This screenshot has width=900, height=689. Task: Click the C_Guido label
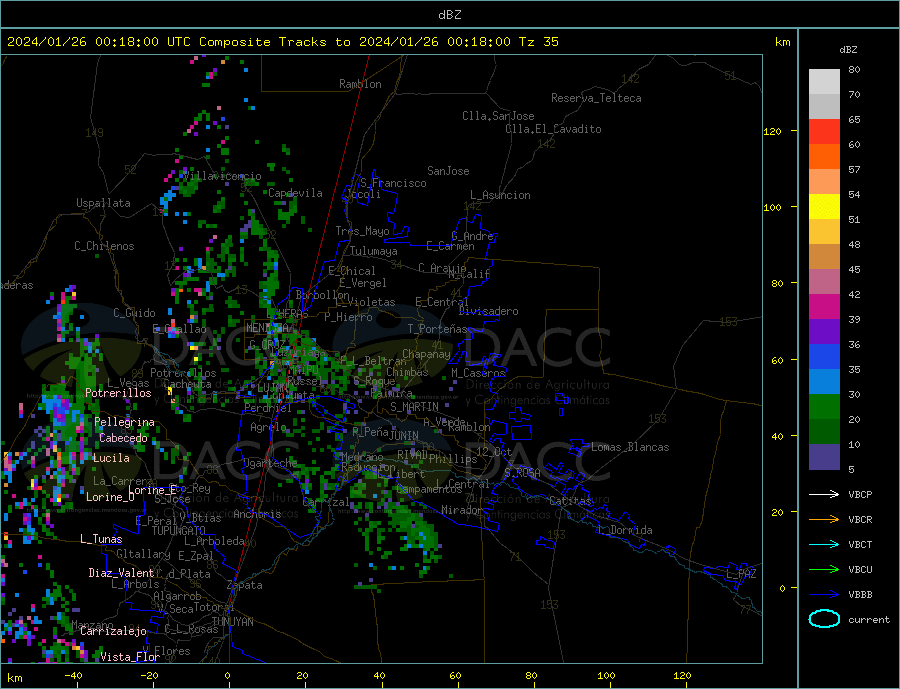point(134,313)
